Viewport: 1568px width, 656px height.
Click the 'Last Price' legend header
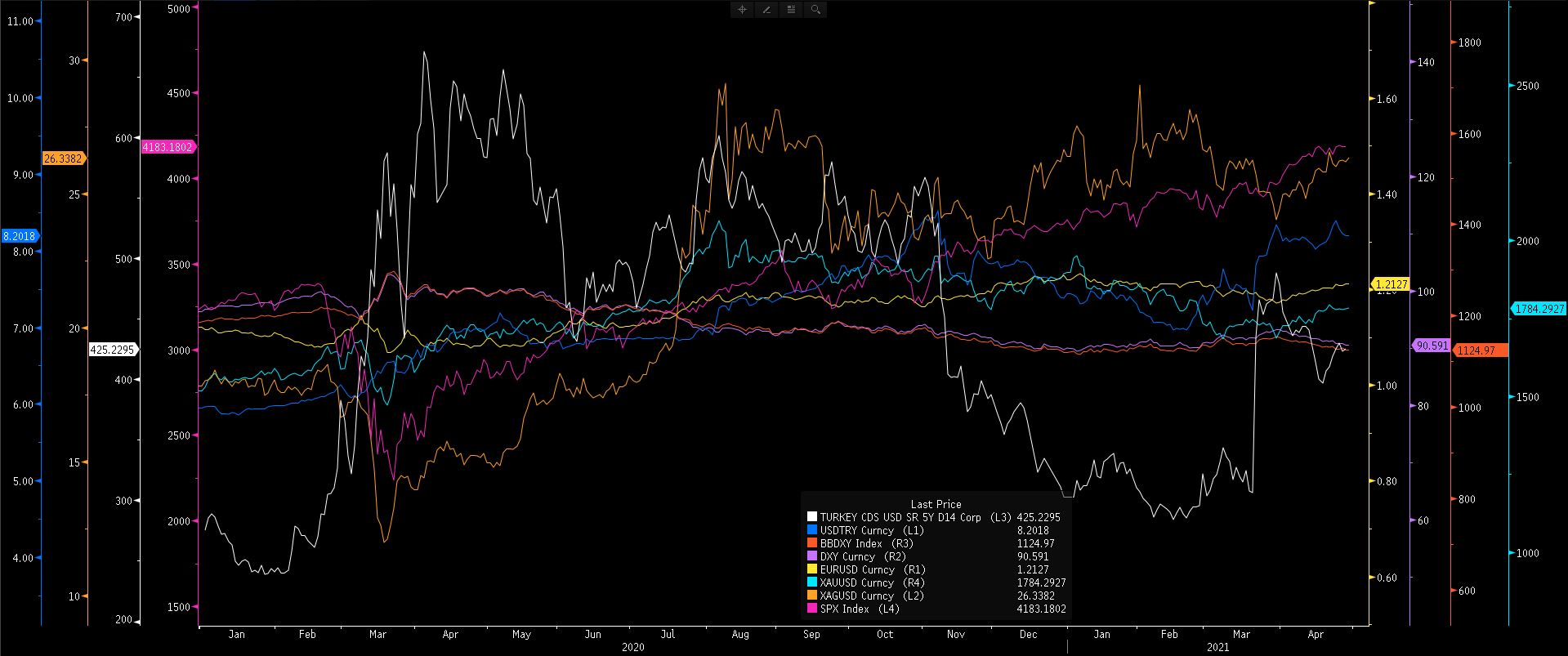[x=936, y=504]
